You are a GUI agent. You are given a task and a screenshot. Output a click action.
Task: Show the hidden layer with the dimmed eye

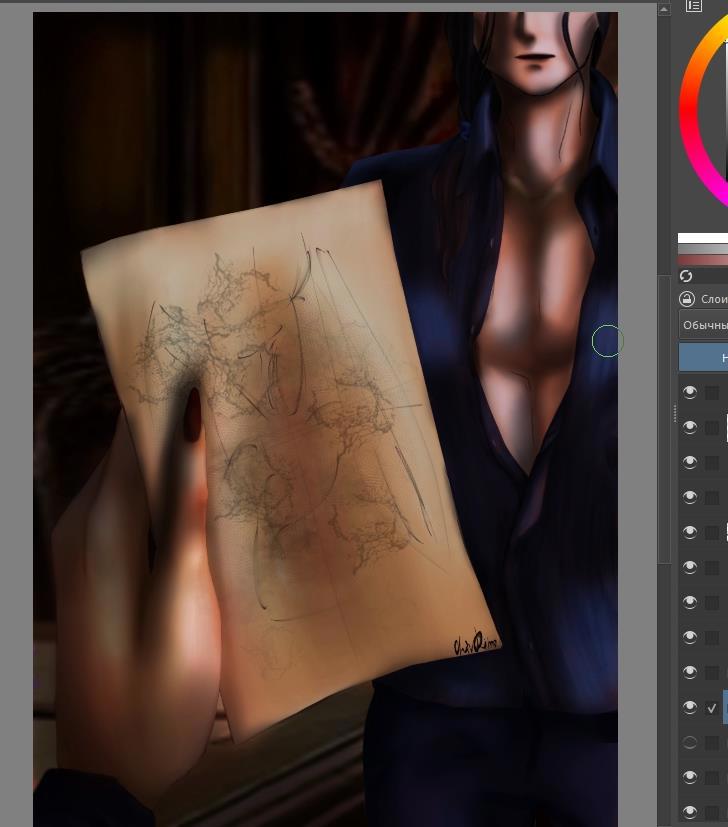tap(689, 743)
